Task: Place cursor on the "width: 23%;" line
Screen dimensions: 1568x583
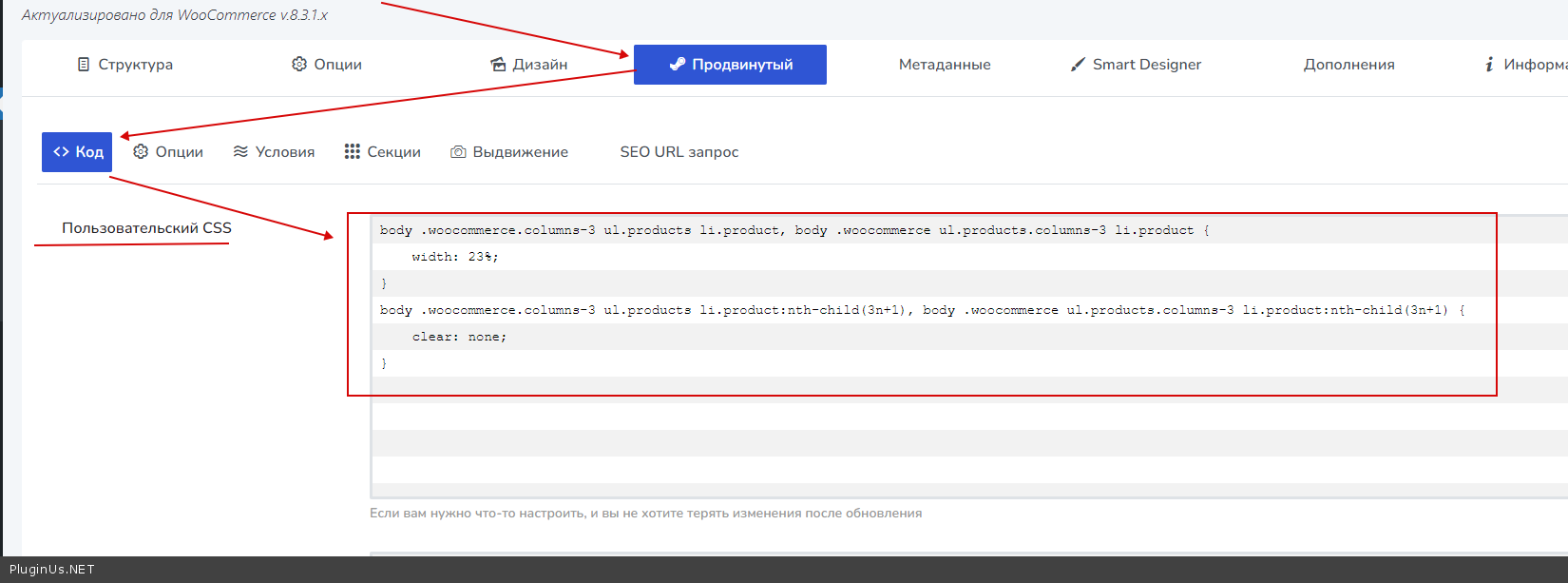Action: 454,257
